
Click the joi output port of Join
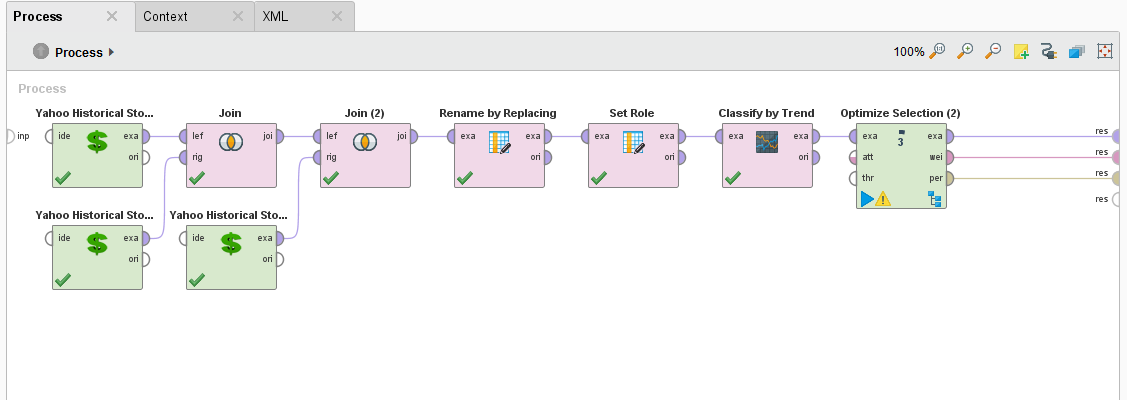click(x=279, y=136)
